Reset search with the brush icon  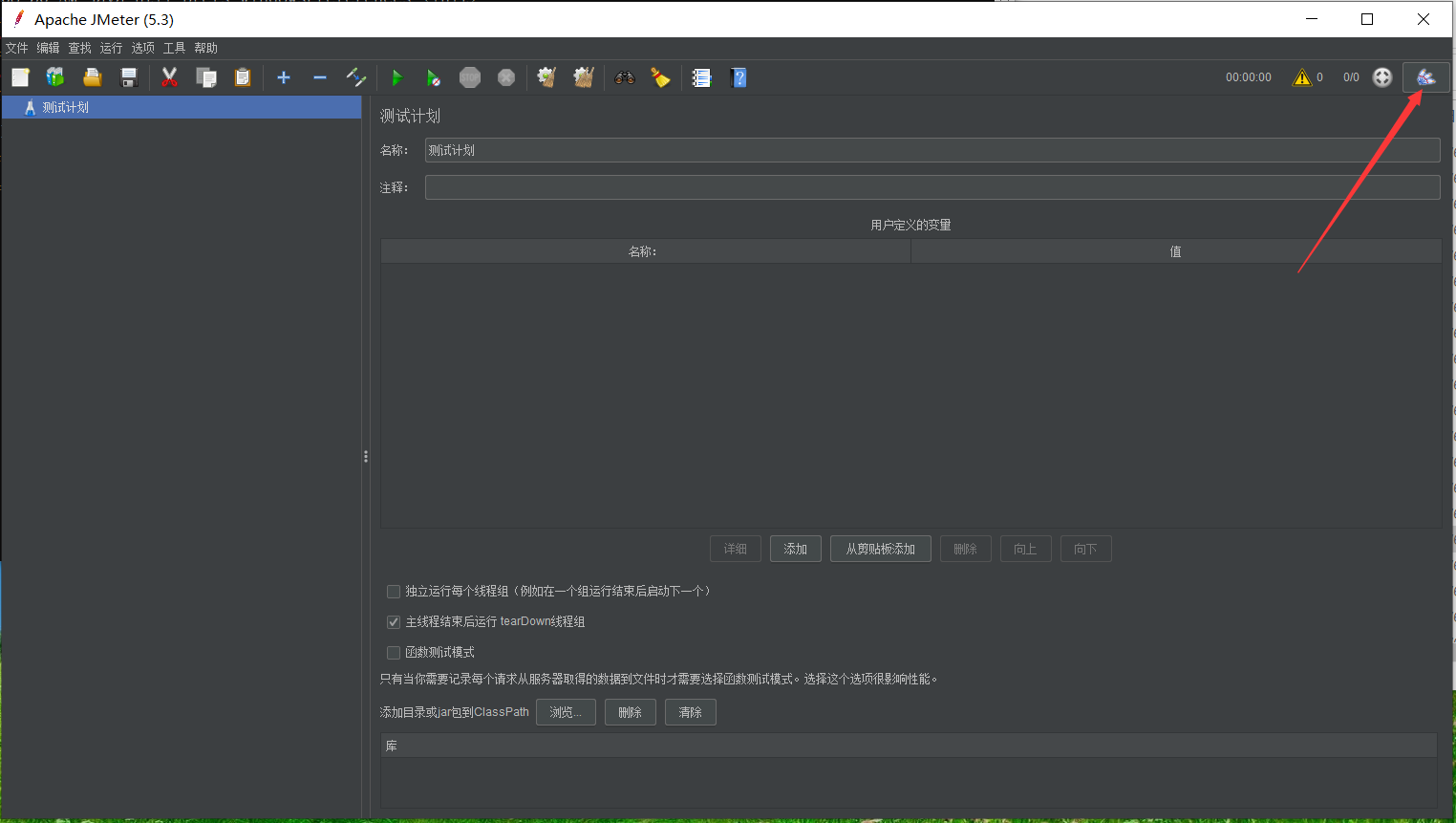(661, 77)
